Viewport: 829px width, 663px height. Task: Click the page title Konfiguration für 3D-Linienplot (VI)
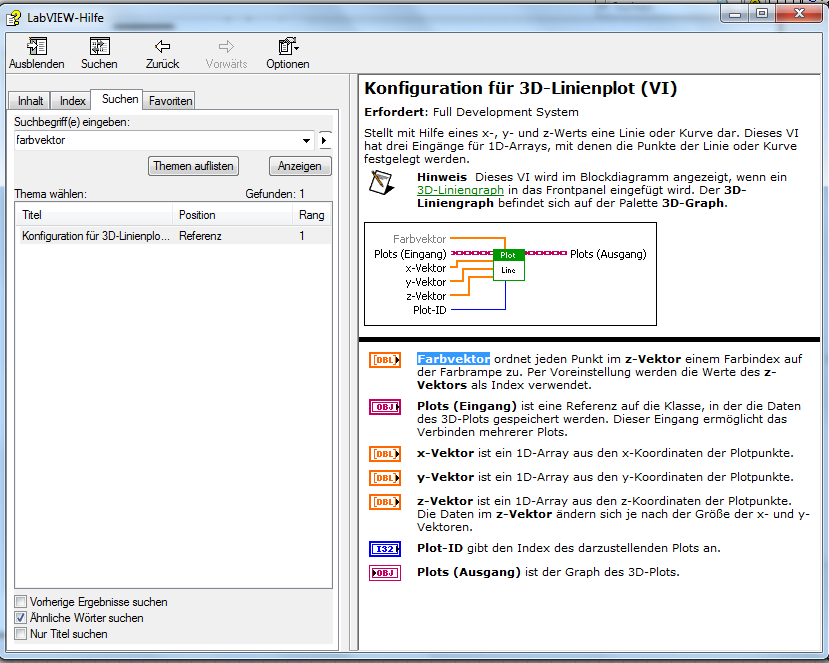[x=521, y=88]
